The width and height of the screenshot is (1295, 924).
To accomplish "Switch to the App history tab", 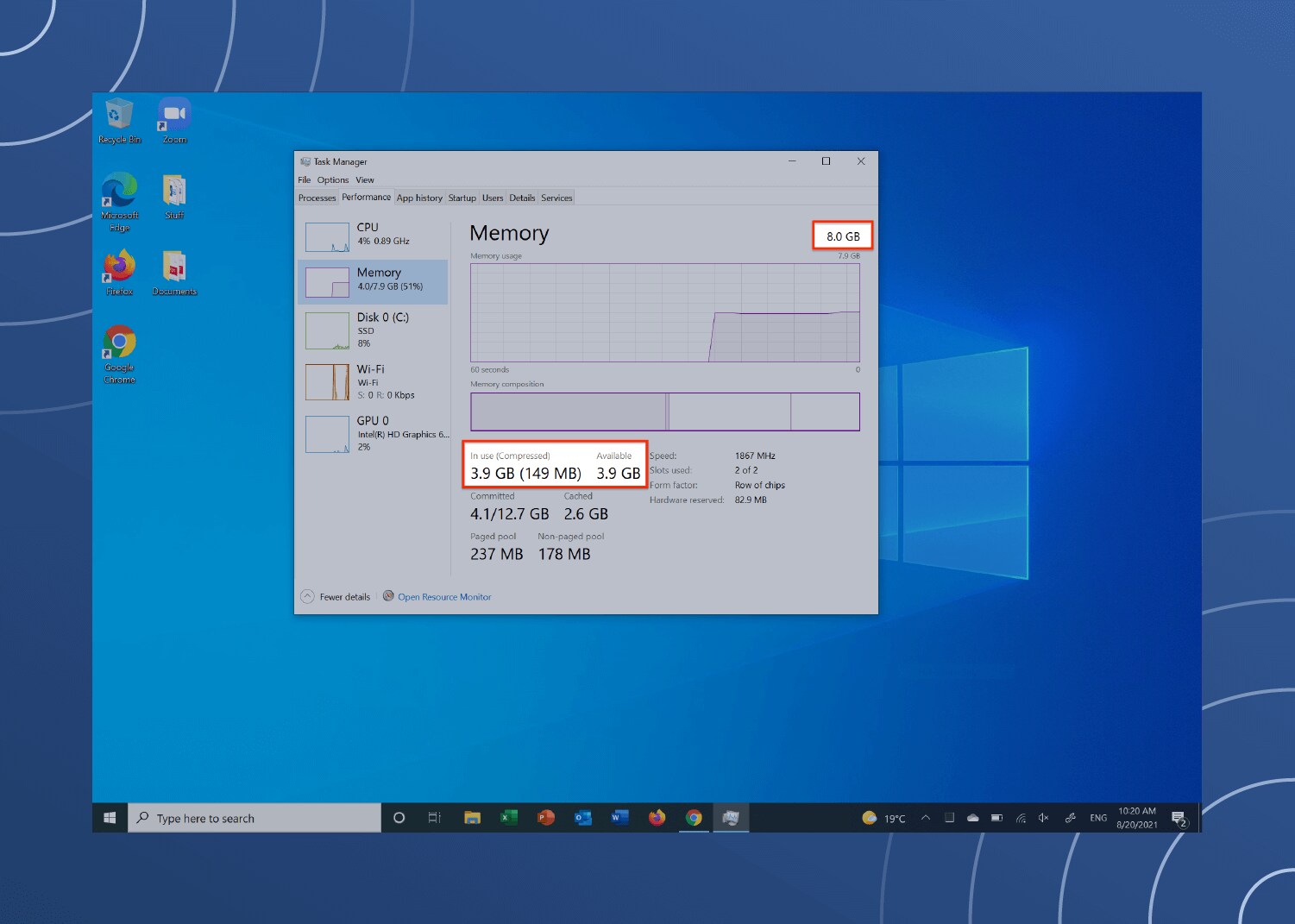I will [x=419, y=198].
